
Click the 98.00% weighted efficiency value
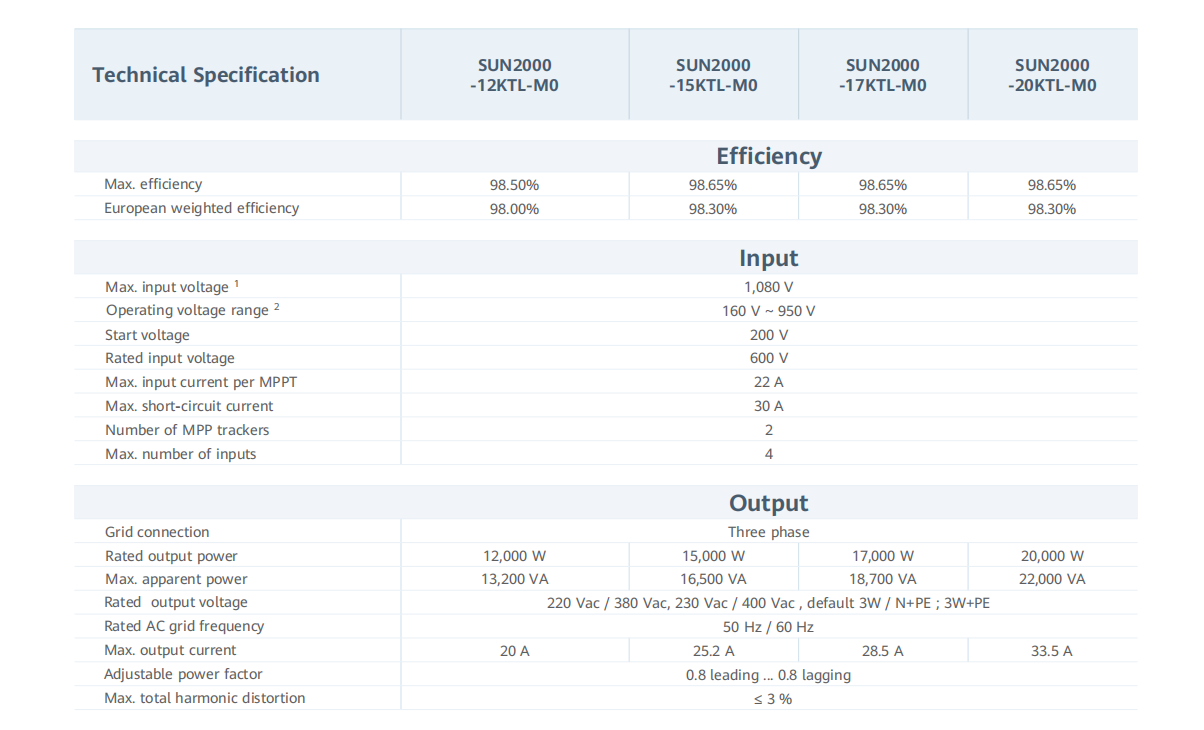coord(514,209)
